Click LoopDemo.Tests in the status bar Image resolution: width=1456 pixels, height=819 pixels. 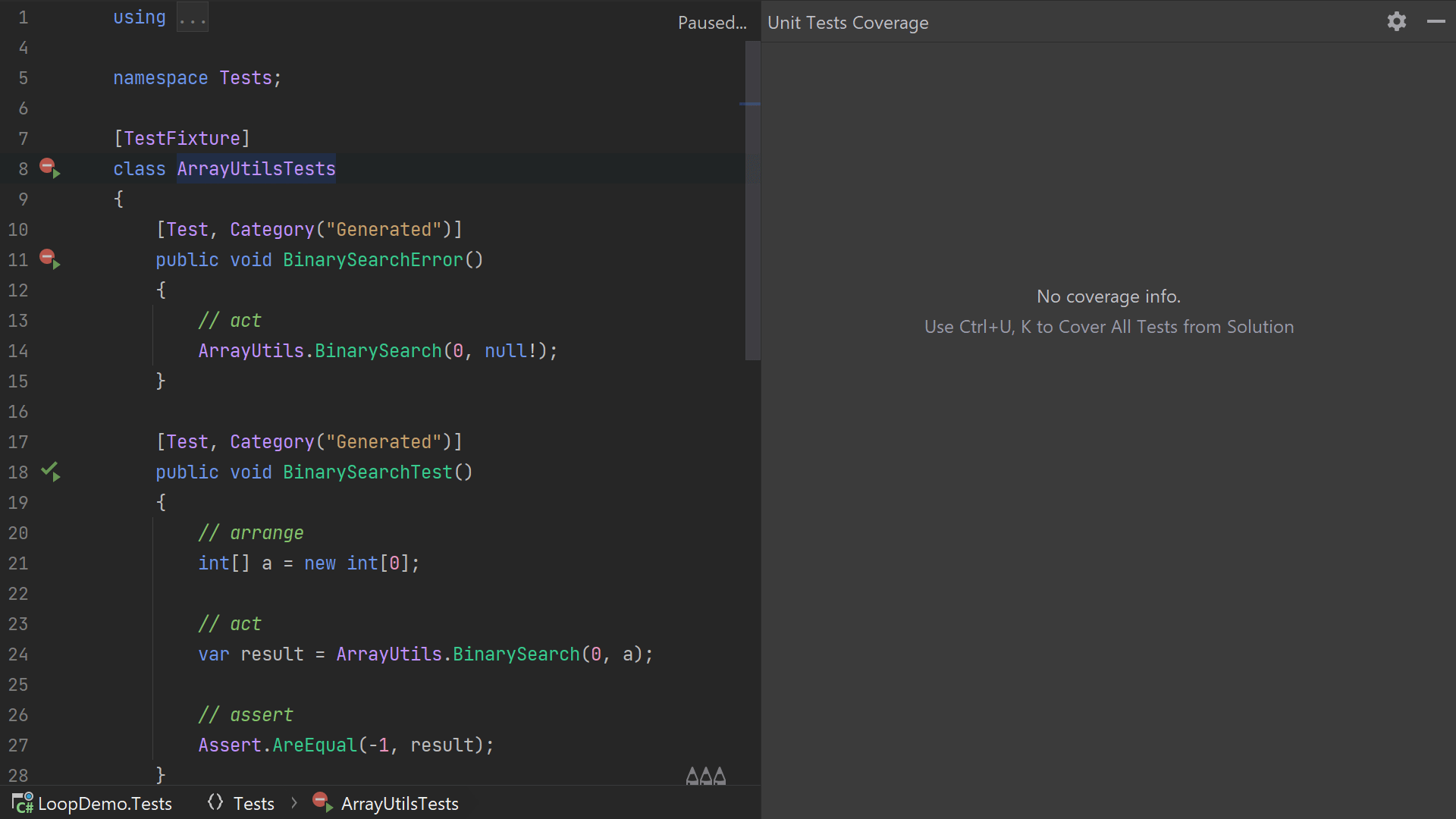[105, 803]
